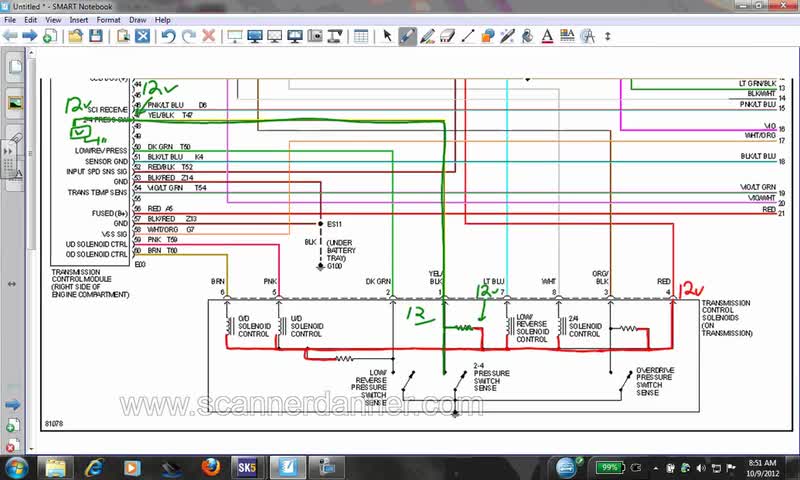Open the Page Sorter sidebar tab

(15, 67)
